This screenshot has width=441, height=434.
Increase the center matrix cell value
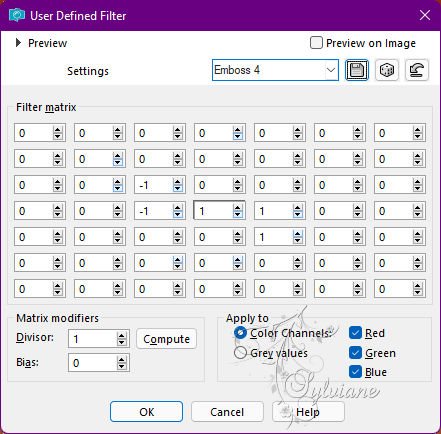pyautogui.click(x=238, y=208)
